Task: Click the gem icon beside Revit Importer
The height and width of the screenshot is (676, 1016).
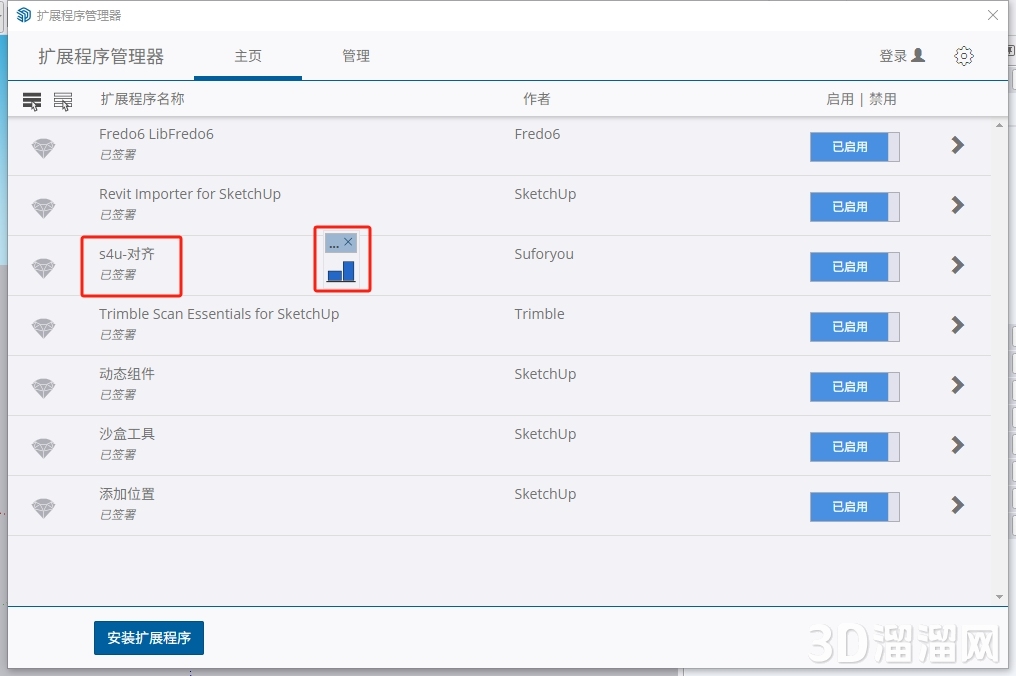Action: tap(43, 208)
